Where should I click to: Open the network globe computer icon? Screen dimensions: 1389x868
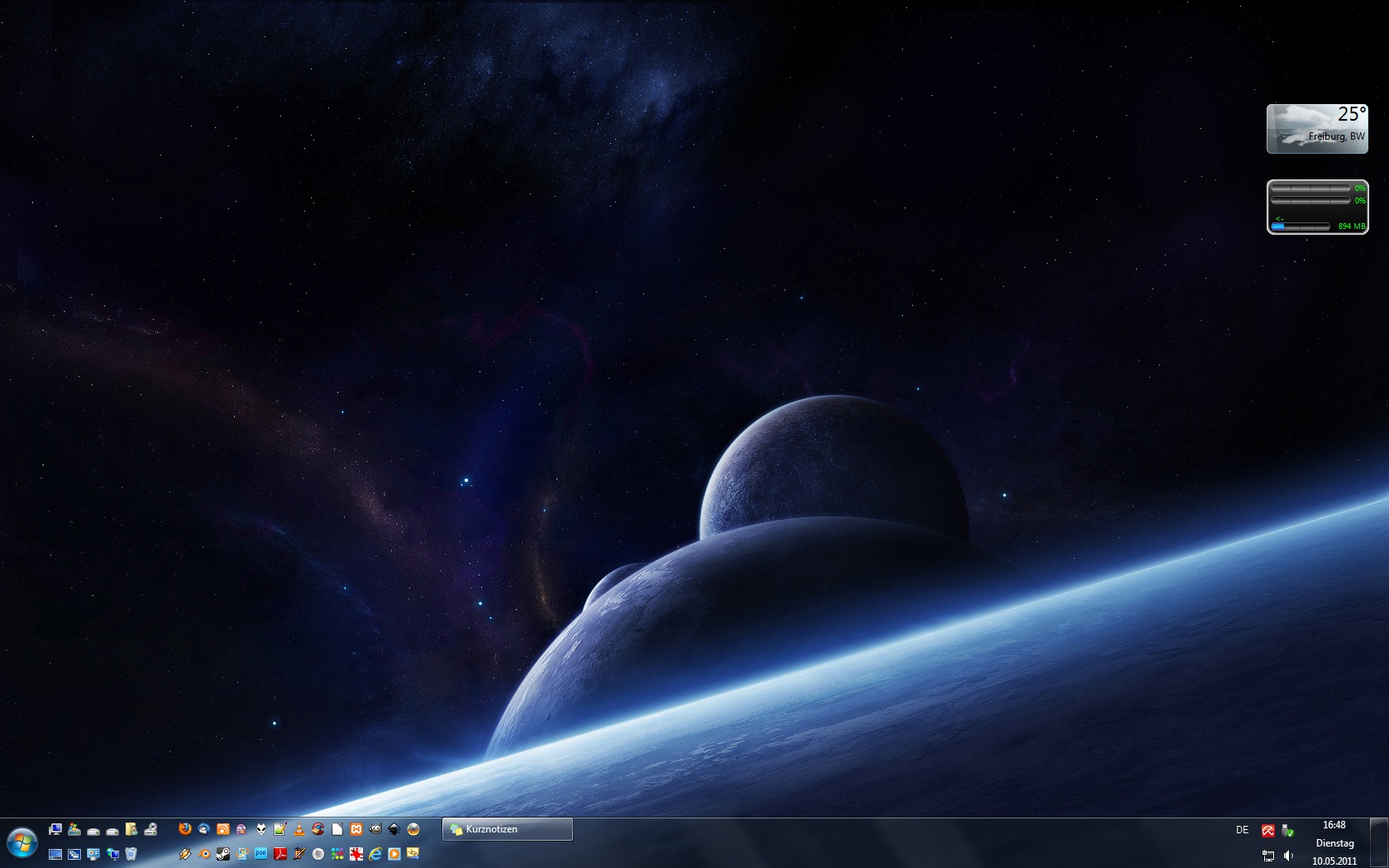pyautogui.click(x=112, y=854)
